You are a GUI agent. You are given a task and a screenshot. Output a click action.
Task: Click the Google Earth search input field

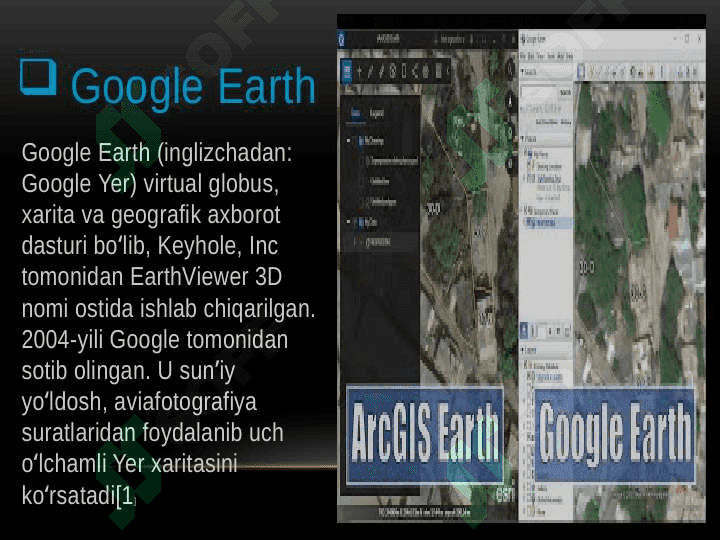point(539,93)
